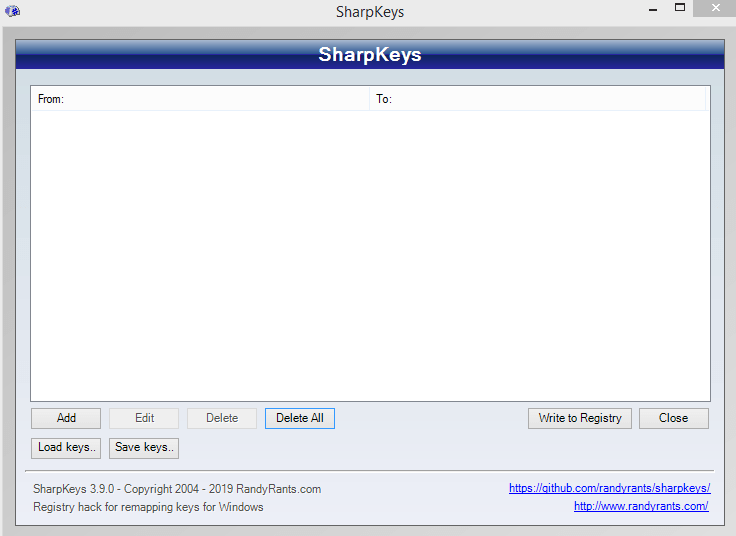The image size is (736, 536).
Task: Click the SharpKeys blue banner title
Action: (x=370, y=54)
